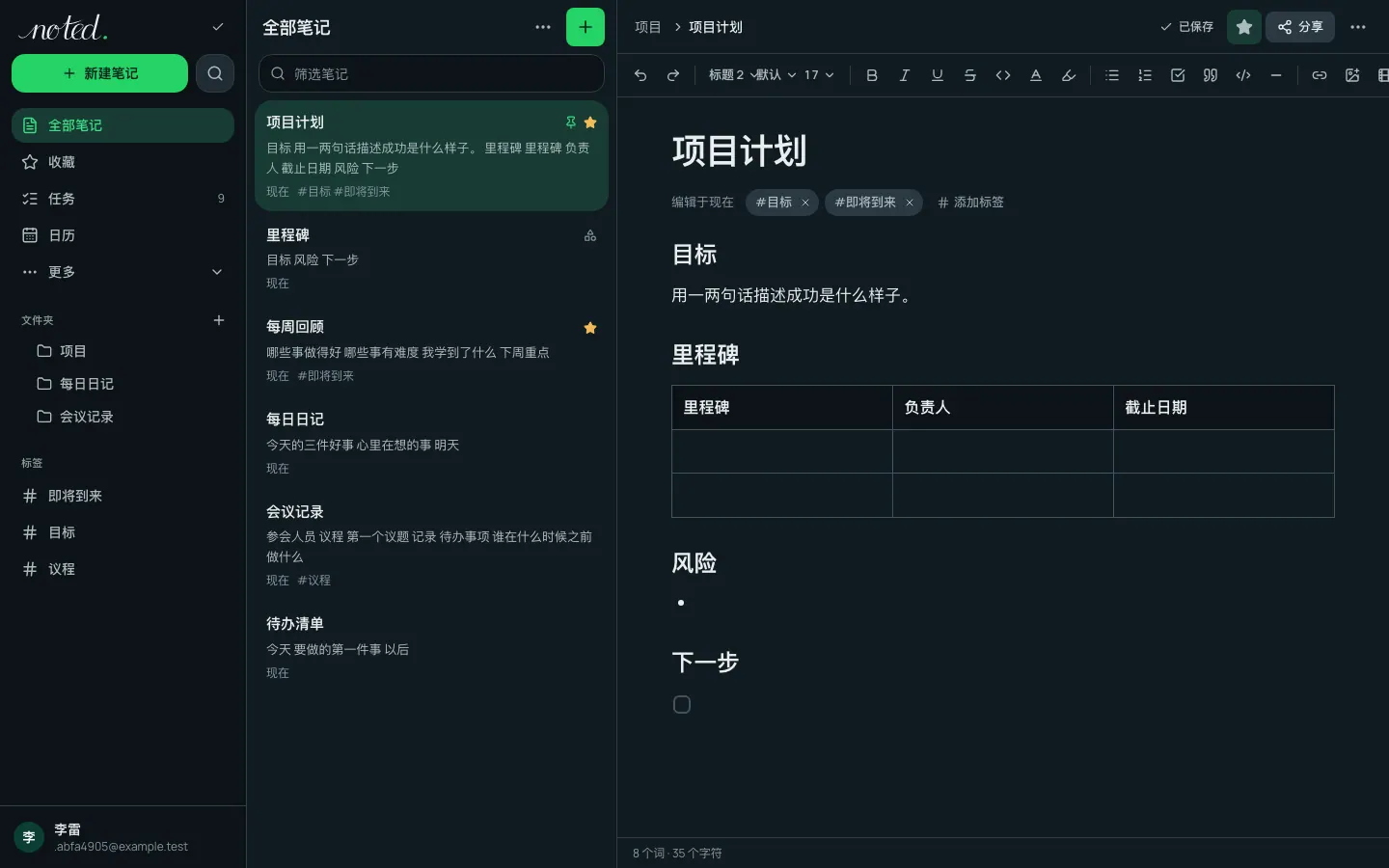Toggle bold formatting
Viewport: 1389px width, 868px height.
[872, 75]
